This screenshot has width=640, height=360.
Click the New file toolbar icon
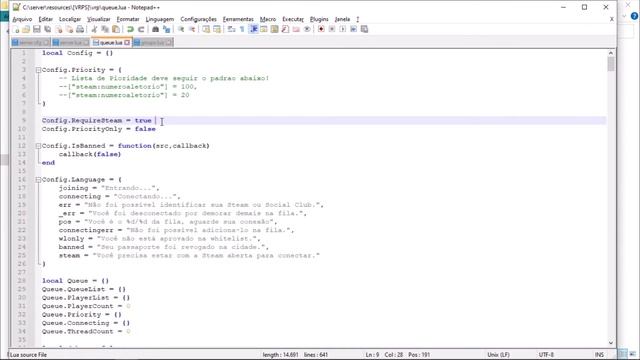16,29
